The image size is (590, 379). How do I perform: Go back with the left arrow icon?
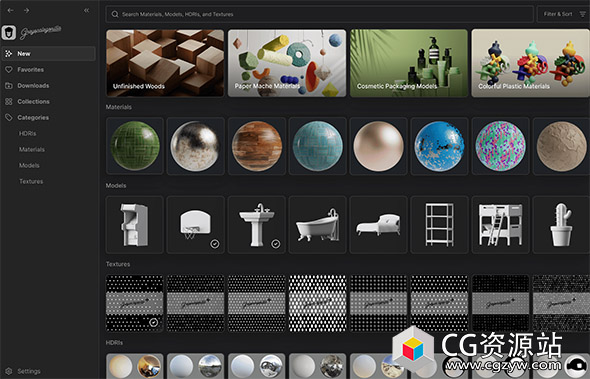[x=11, y=11]
